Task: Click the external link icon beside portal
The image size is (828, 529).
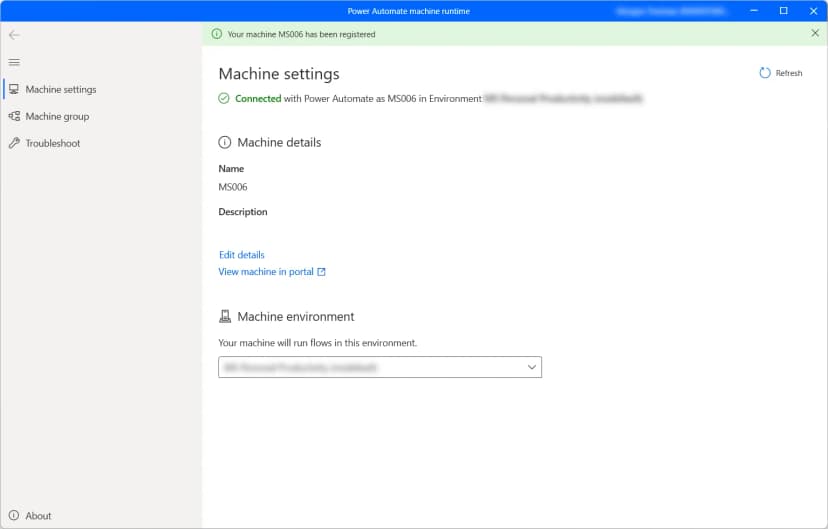Action: (321, 272)
